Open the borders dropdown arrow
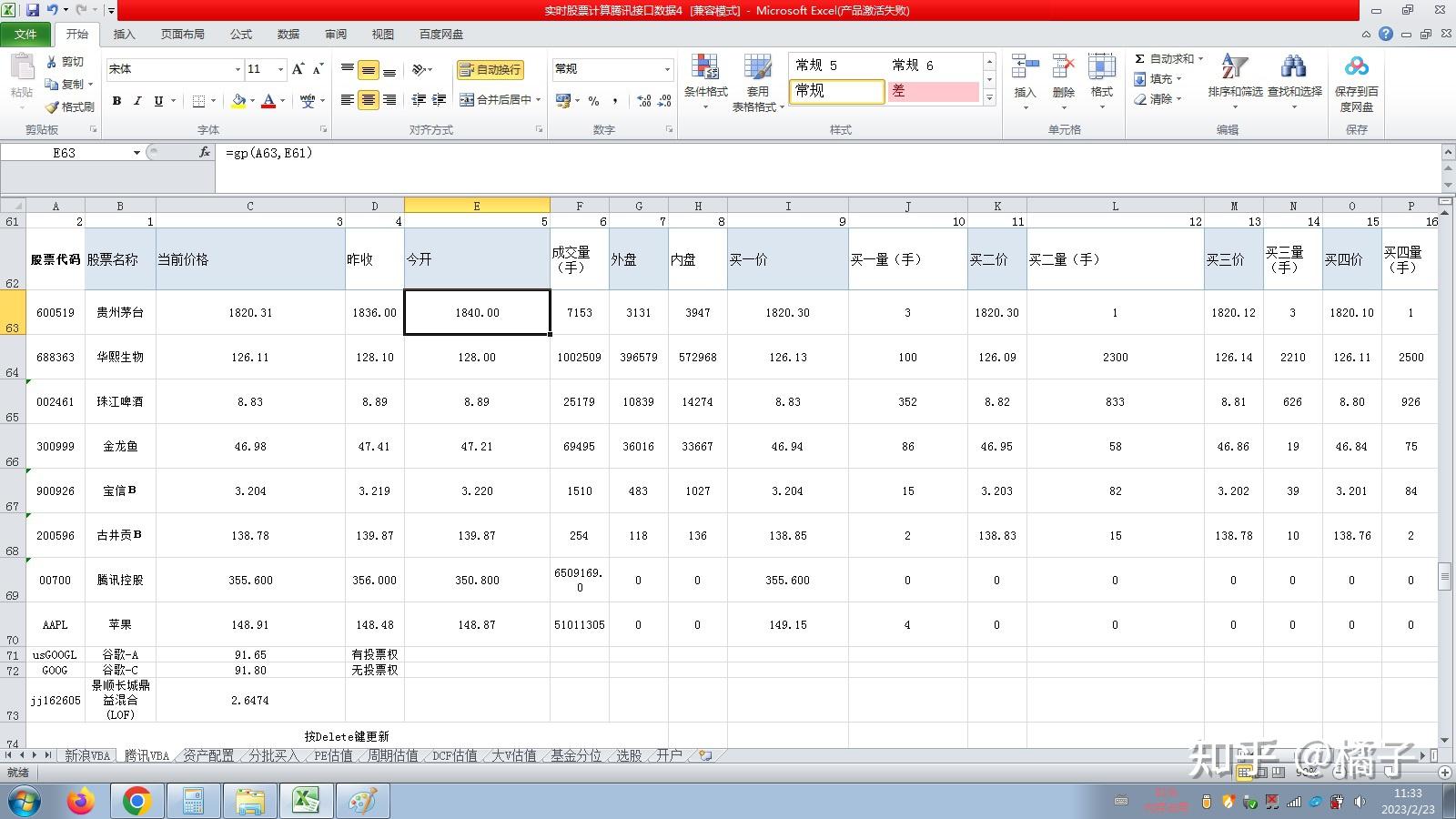The width and height of the screenshot is (1456, 819). pos(214,101)
